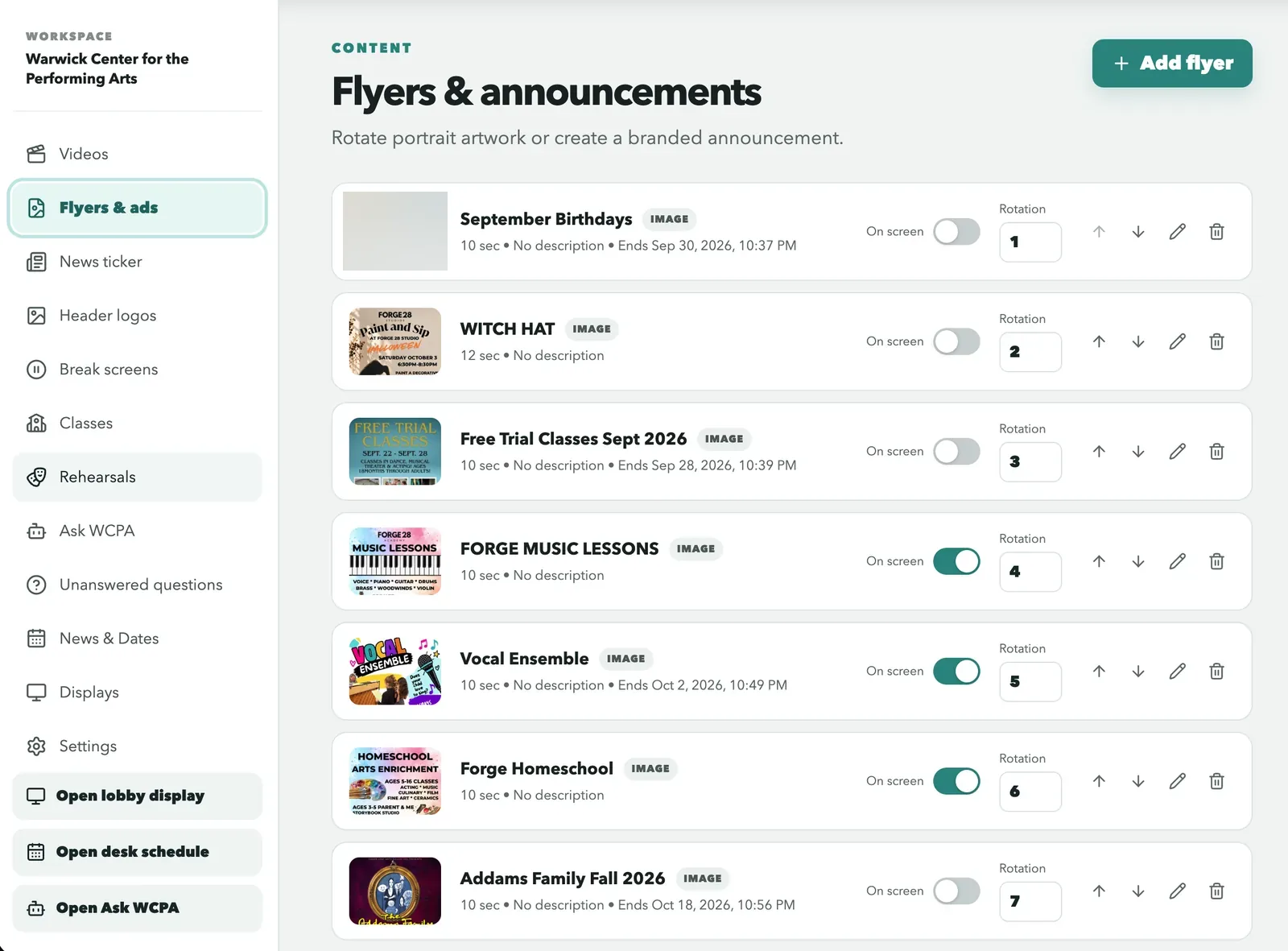Delete the September Birthdays flyer
The image size is (1288, 951).
point(1216,232)
